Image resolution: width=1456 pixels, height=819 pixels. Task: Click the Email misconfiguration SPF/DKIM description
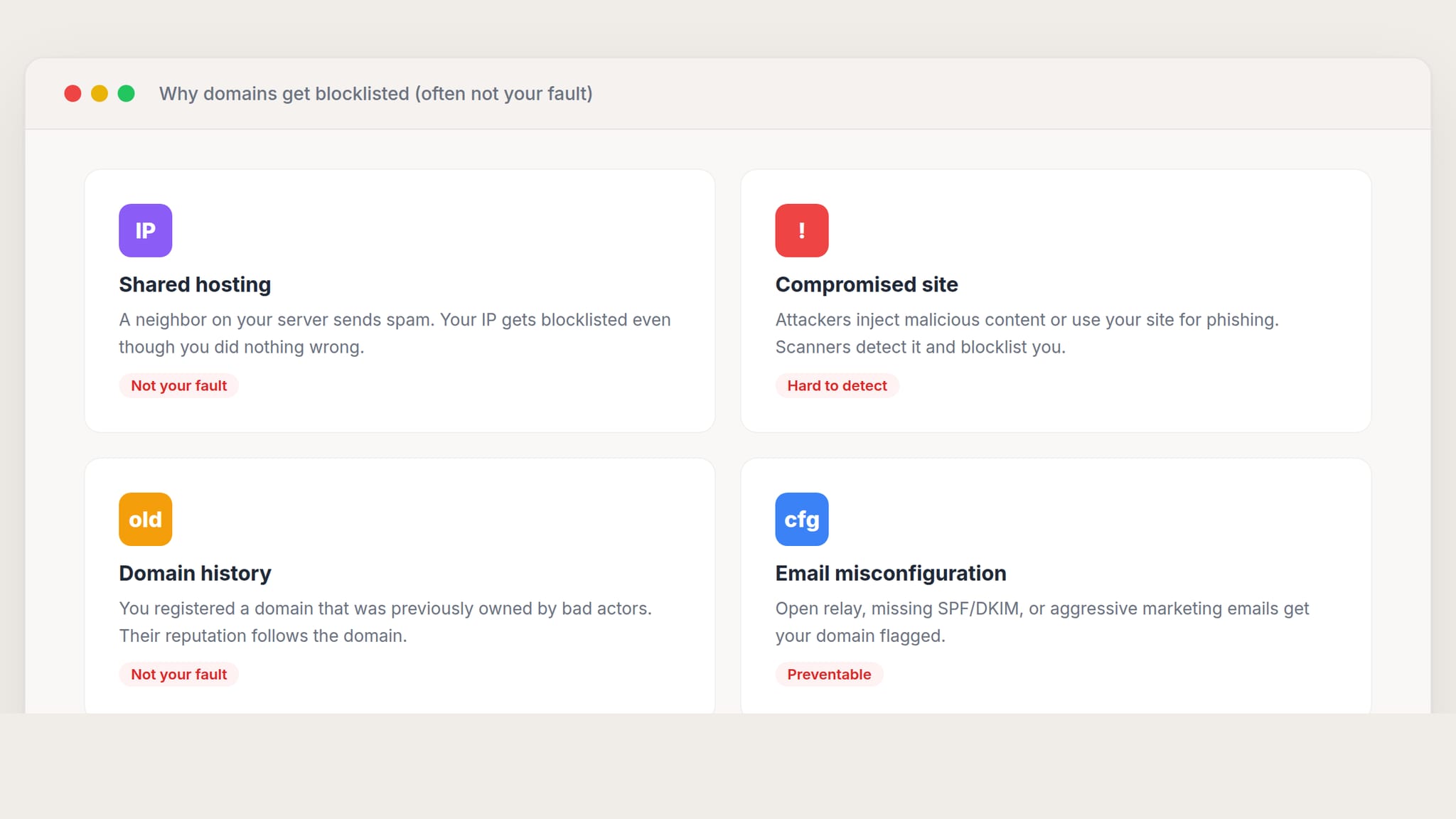coord(1042,622)
